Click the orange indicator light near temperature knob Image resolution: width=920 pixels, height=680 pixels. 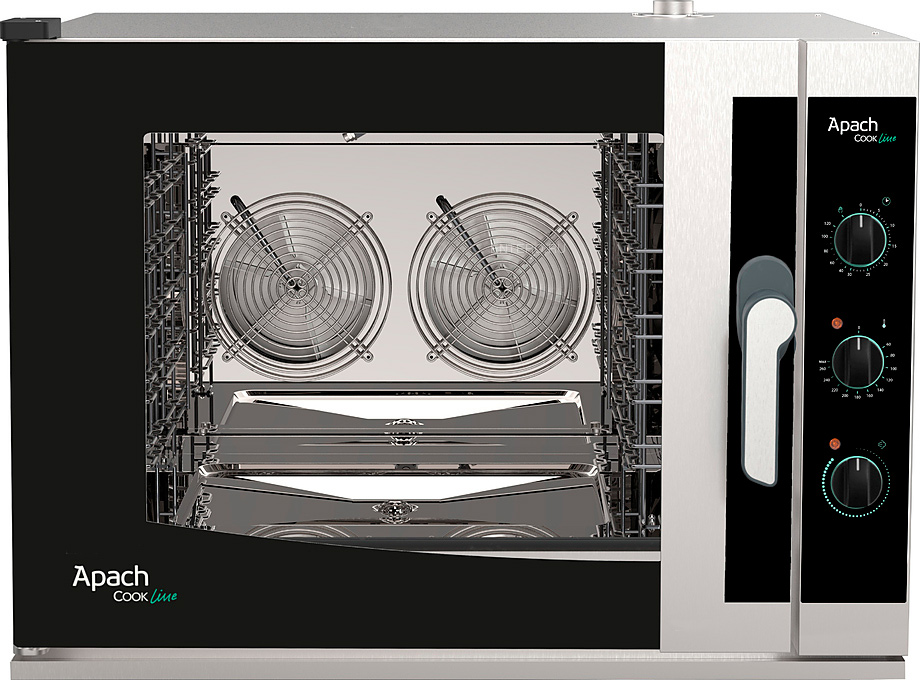point(837,324)
